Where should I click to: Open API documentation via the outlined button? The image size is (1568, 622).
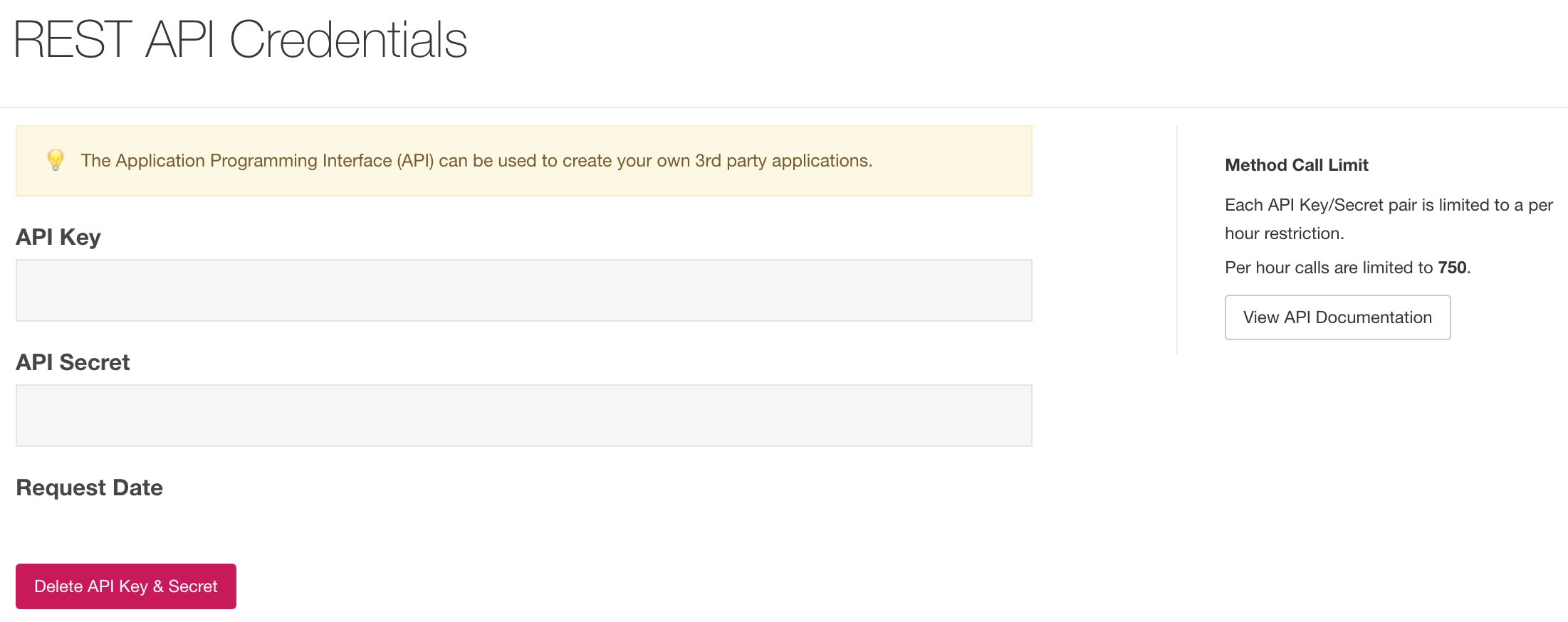click(1337, 317)
